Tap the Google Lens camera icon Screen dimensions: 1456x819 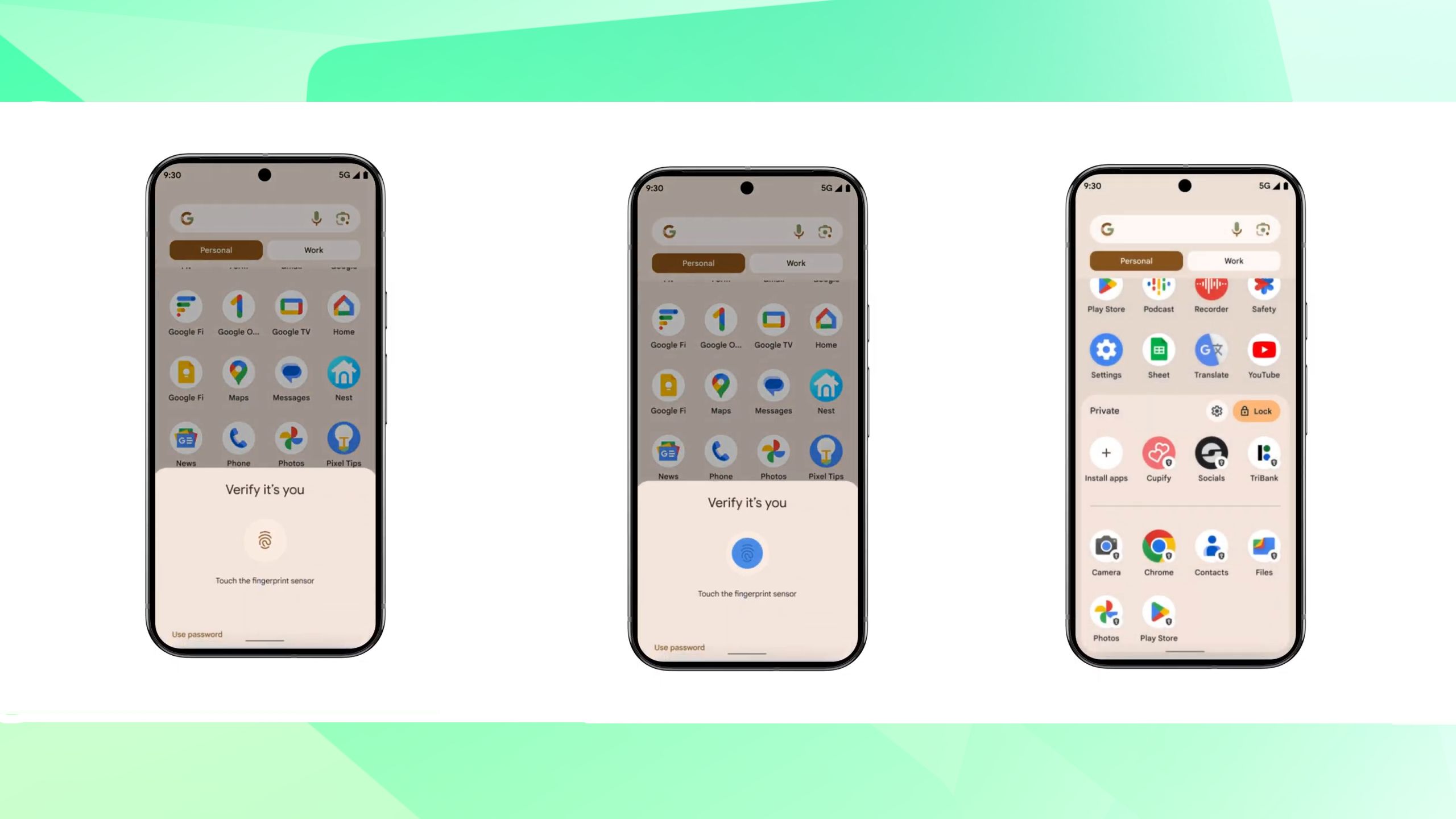(343, 218)
